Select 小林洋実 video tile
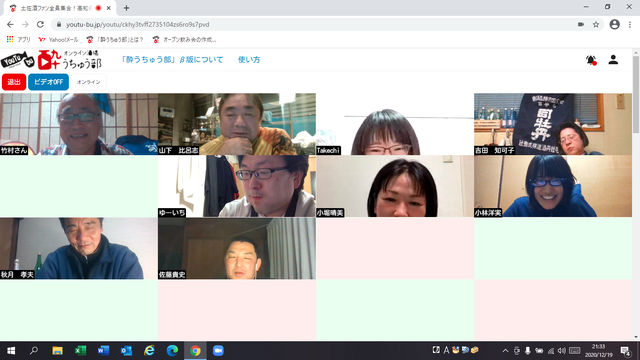Viewport: 640px width, 360px height. [x=553, y=186]
